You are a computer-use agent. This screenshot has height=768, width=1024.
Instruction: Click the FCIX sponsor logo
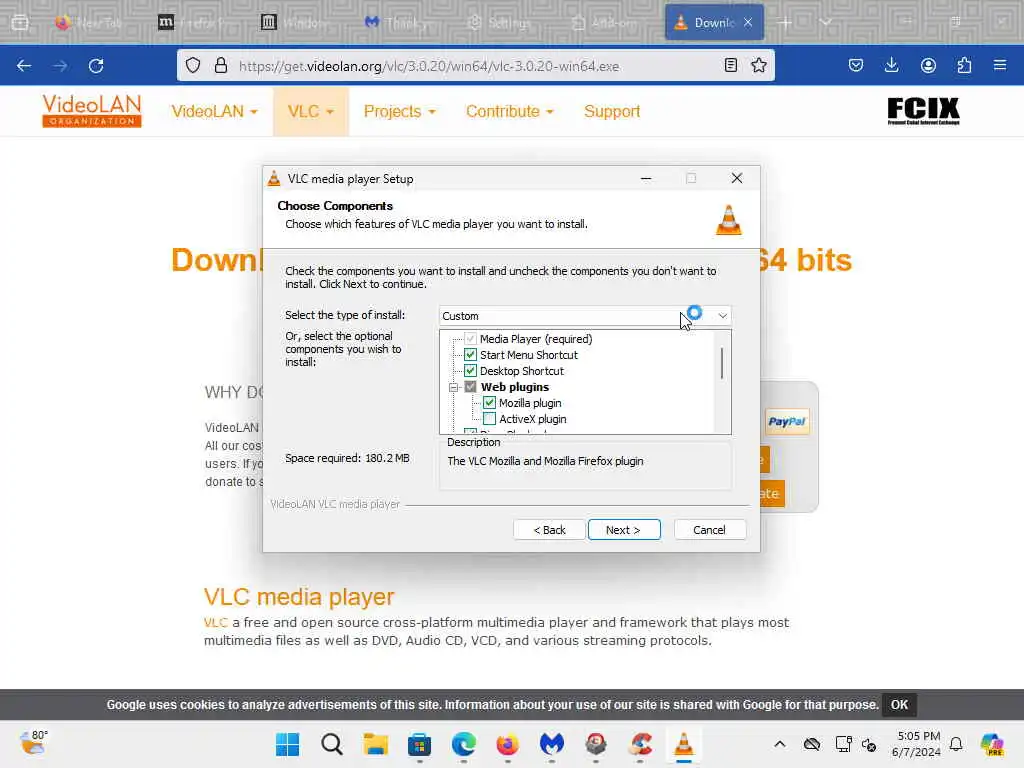923,111
